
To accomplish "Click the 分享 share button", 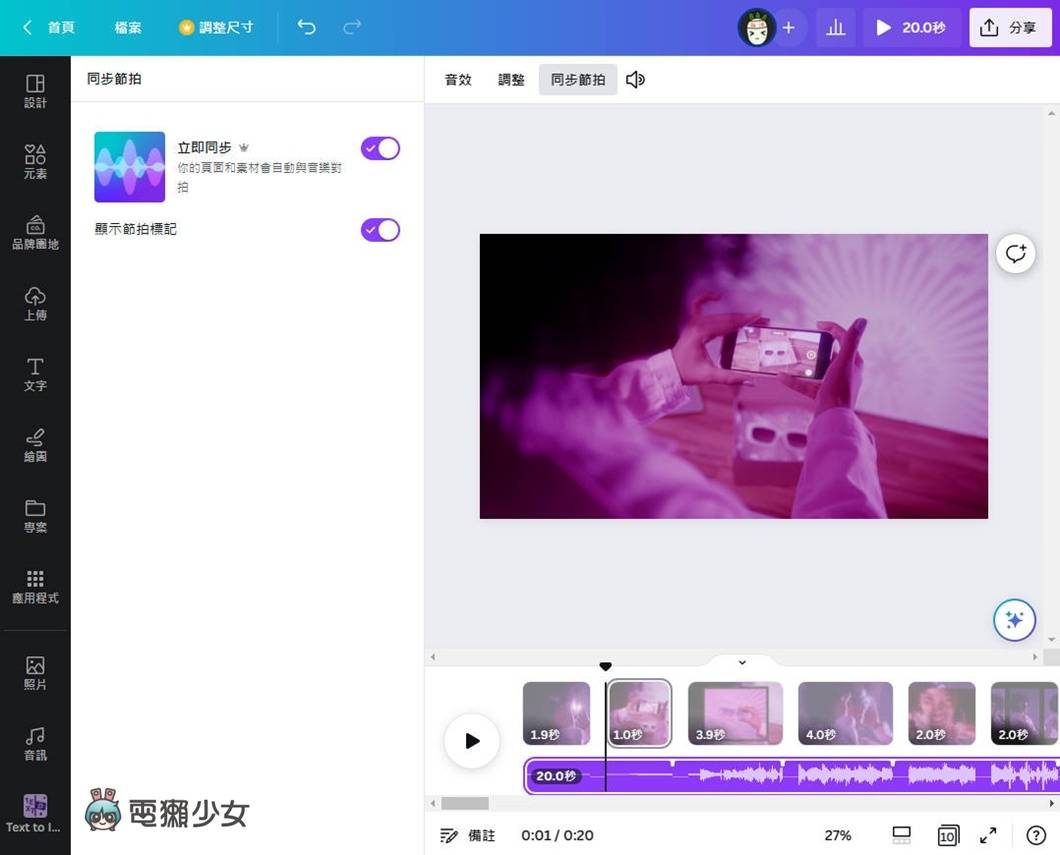I will pos(1011,27).
